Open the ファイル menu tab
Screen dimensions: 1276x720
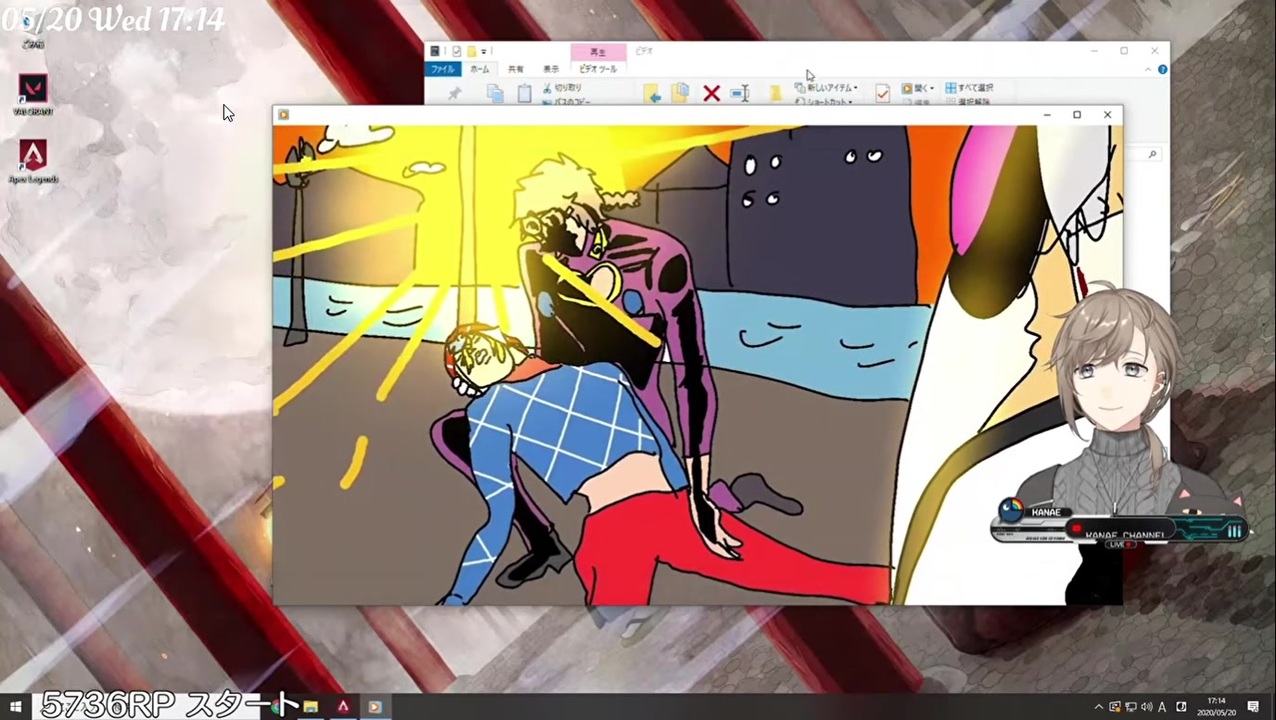click(x=442, y=69)
